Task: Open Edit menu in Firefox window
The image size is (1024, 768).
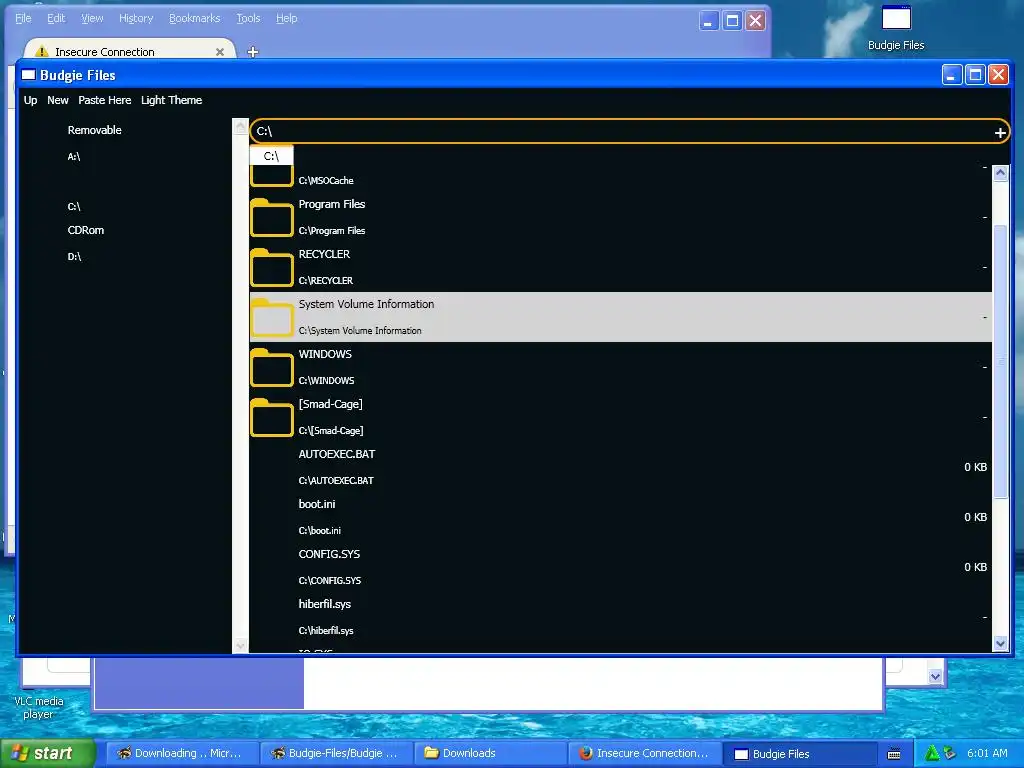Action: pos(56,18)
